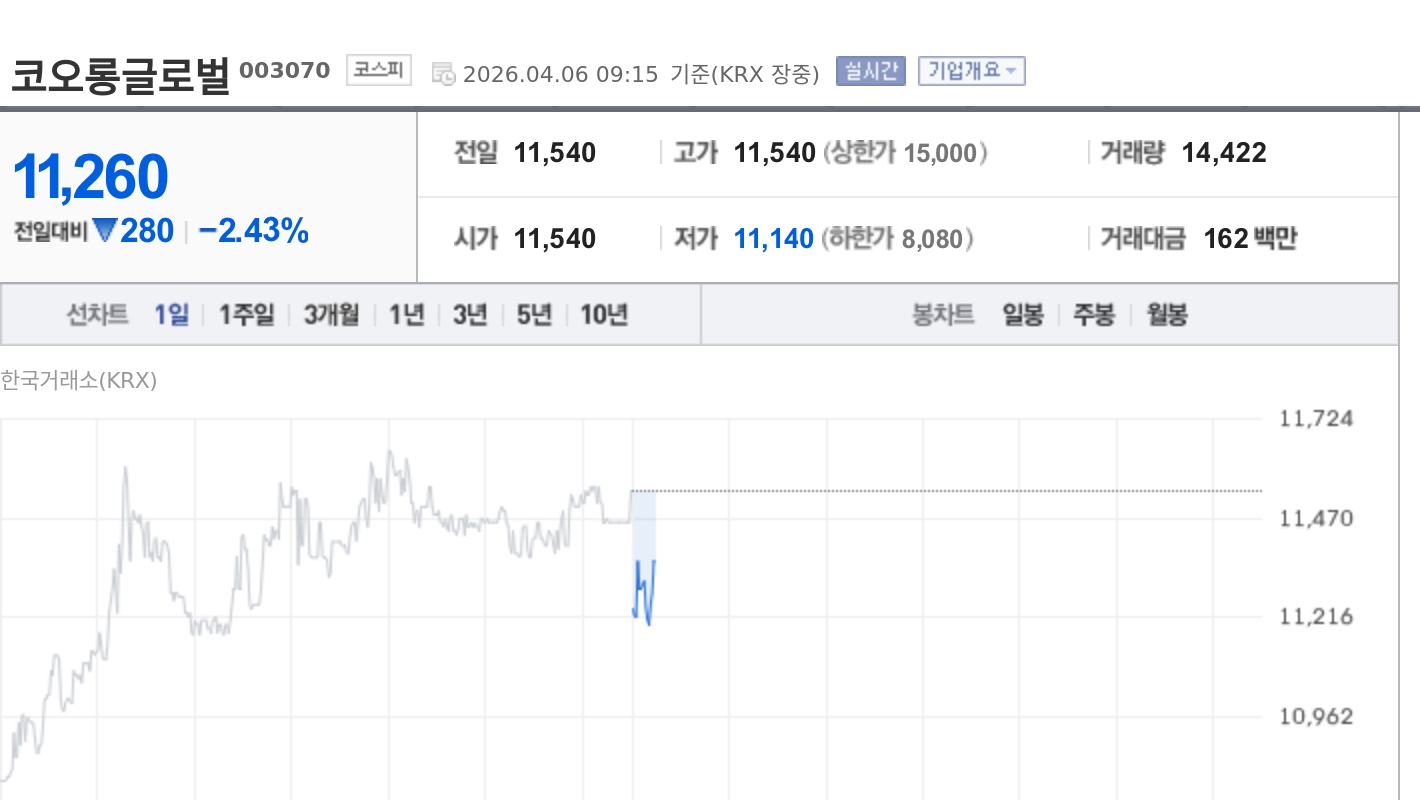Select the 5년 chart period
Image resolution: width=1420 pixels, height=800 pixels.
531,314
